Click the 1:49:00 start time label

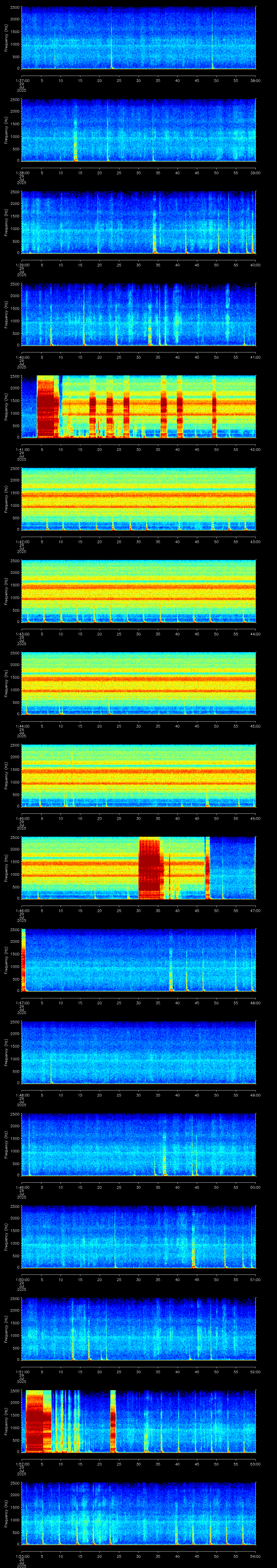click(22, 1187)
